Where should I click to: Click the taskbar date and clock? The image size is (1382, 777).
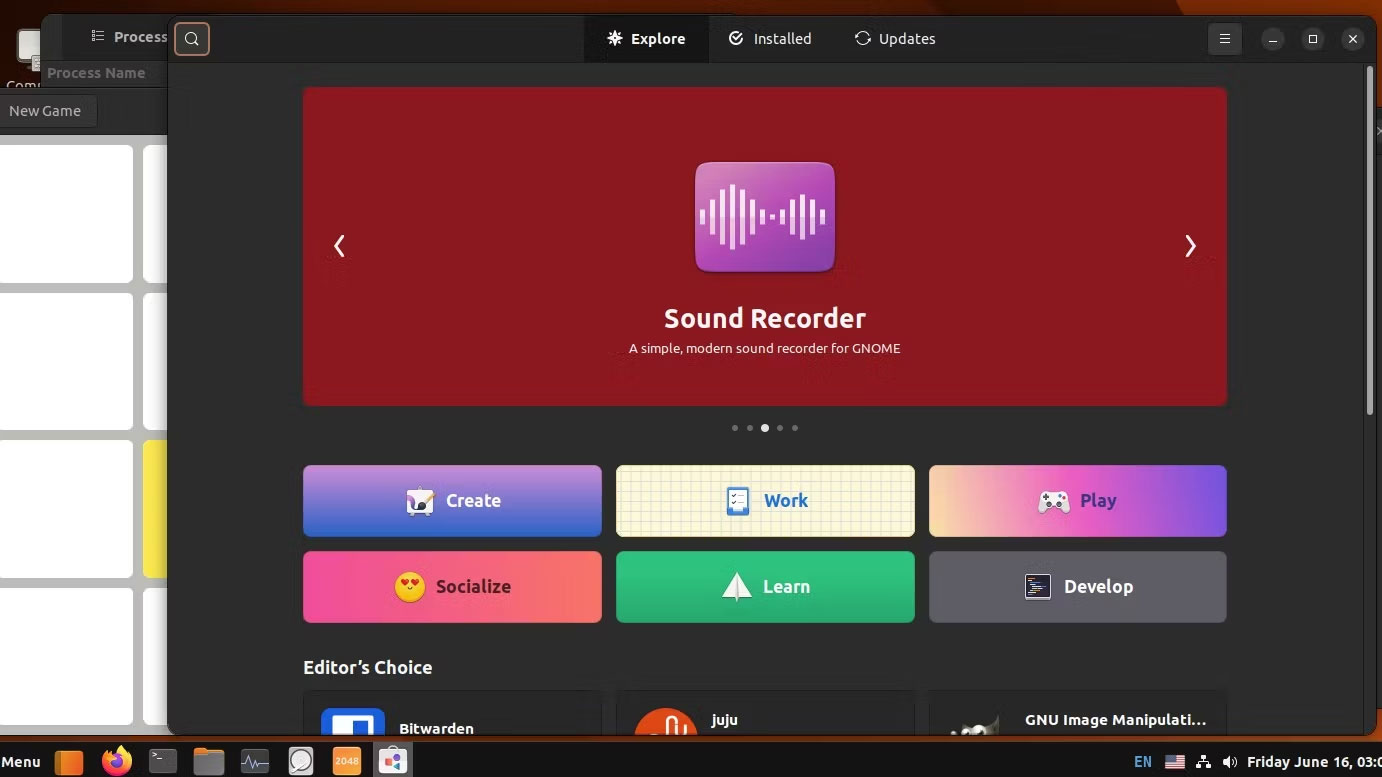coord(1314,762)
